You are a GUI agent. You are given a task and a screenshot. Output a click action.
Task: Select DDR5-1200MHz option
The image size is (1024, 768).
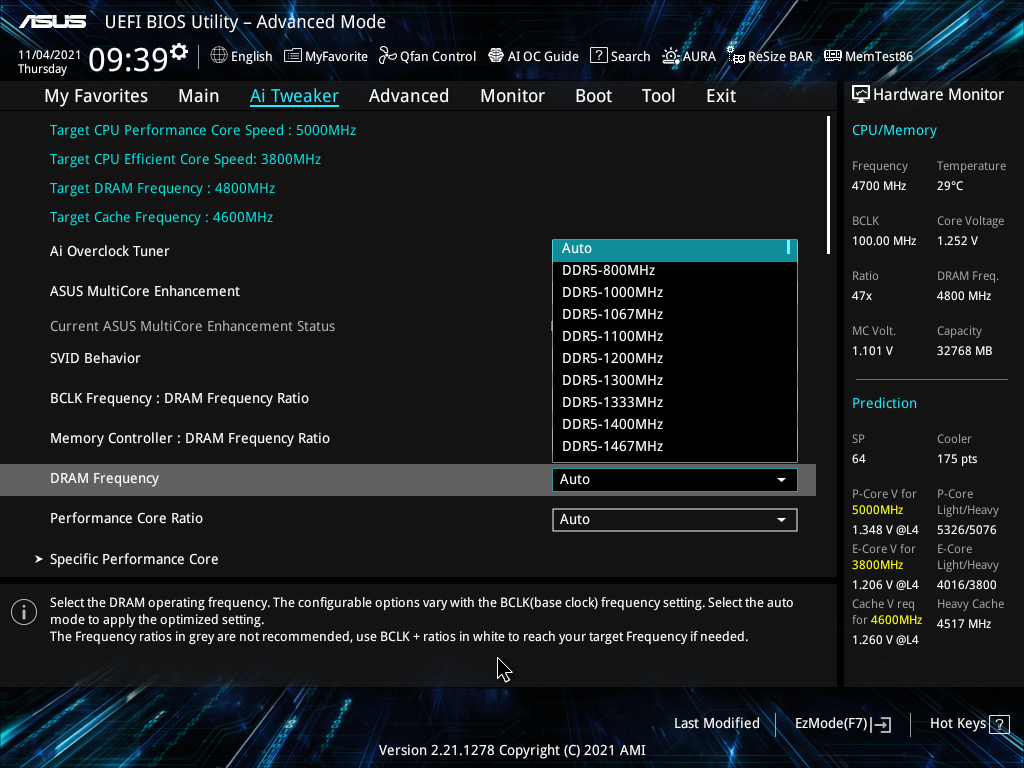coord(675,359)
